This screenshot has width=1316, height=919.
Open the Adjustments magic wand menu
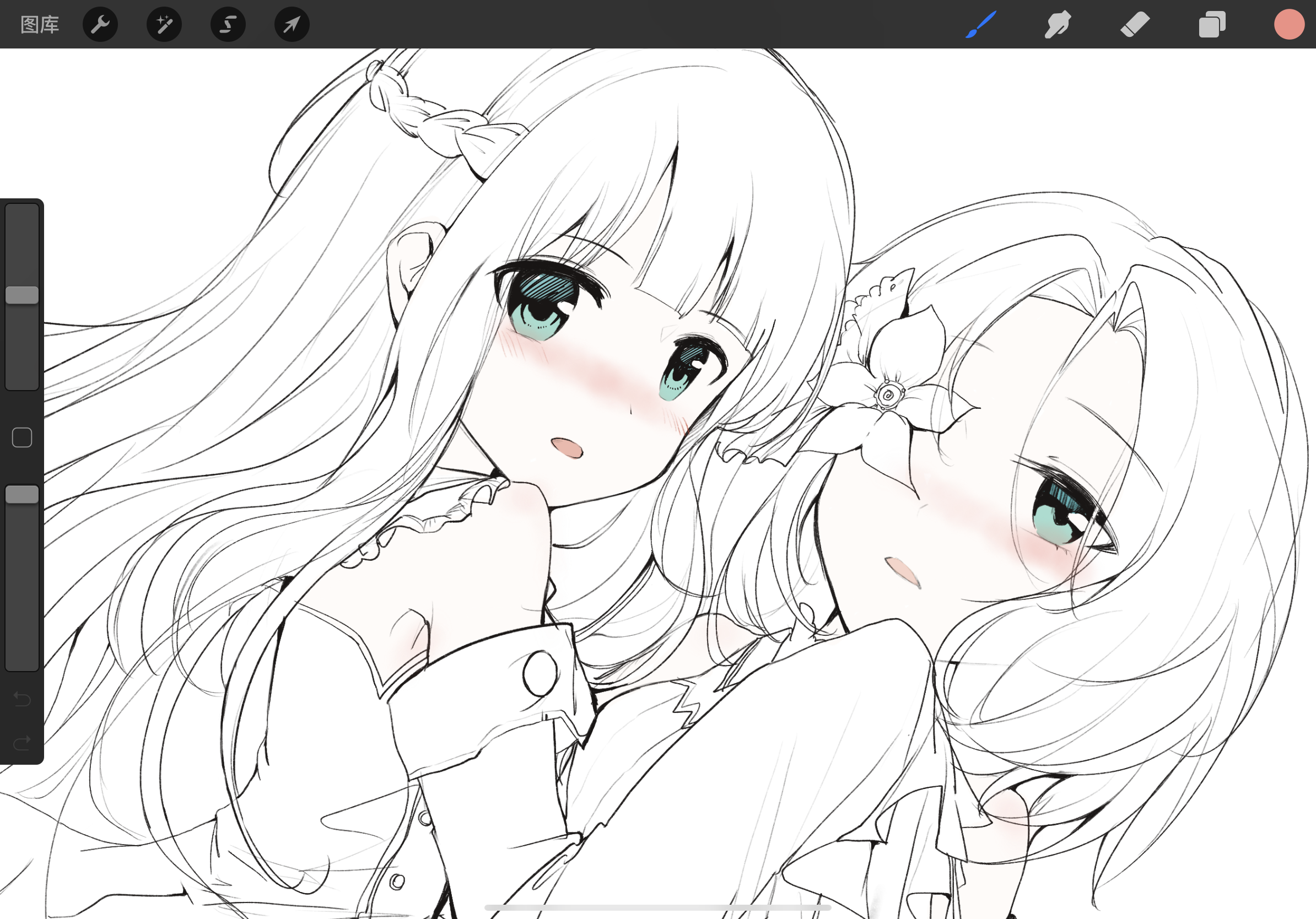coord(164,25)
